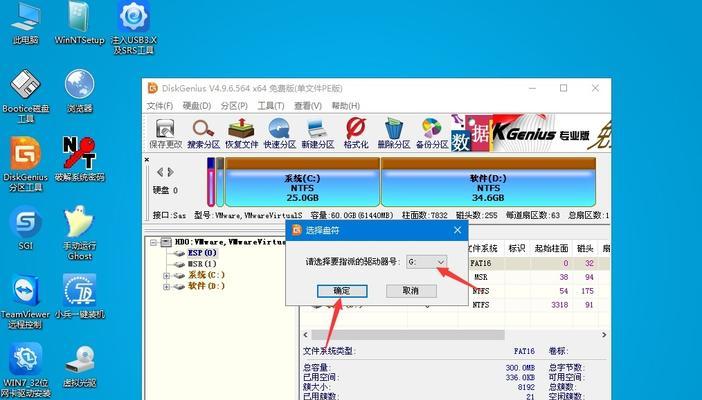Expand 软件(D:) tree node

pyautogui.click(x=167, y=287)
